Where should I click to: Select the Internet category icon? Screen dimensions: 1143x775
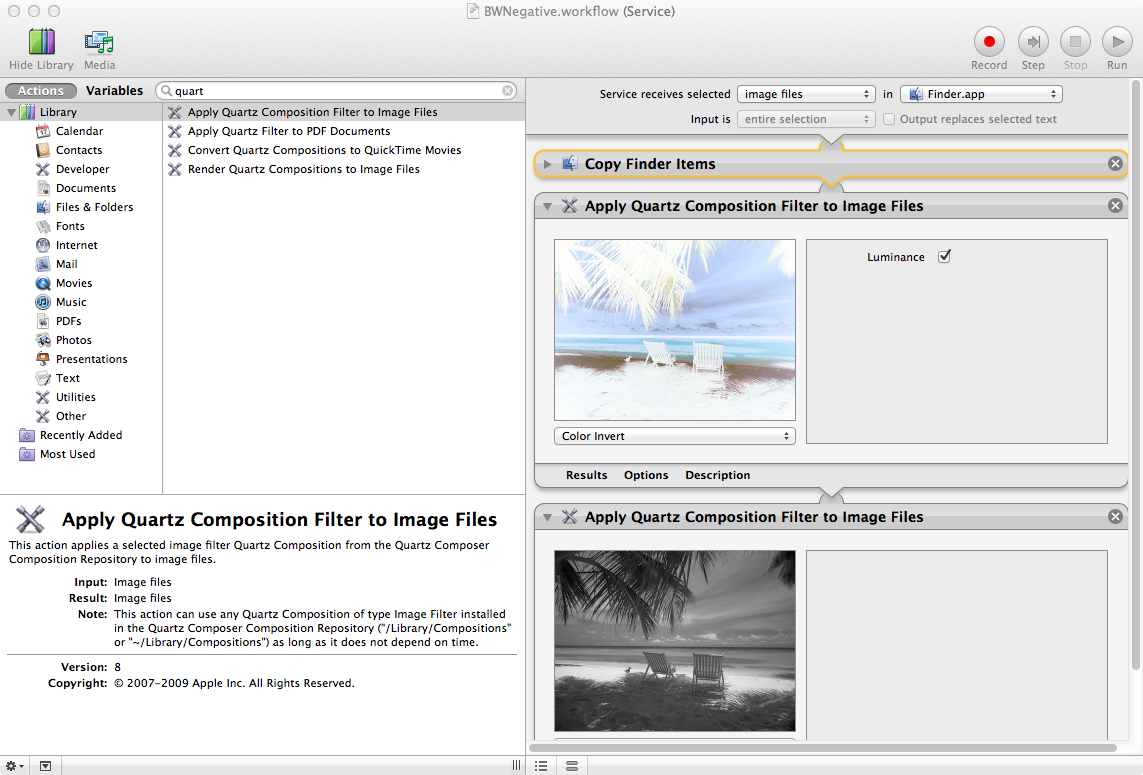click(x=43, y=245)
